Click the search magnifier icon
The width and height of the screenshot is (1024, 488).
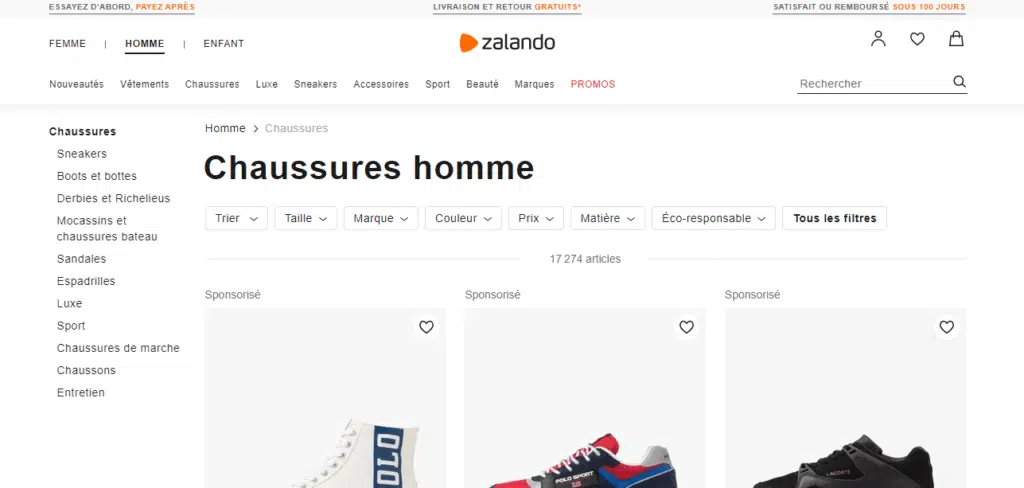[x=959, y=82]
